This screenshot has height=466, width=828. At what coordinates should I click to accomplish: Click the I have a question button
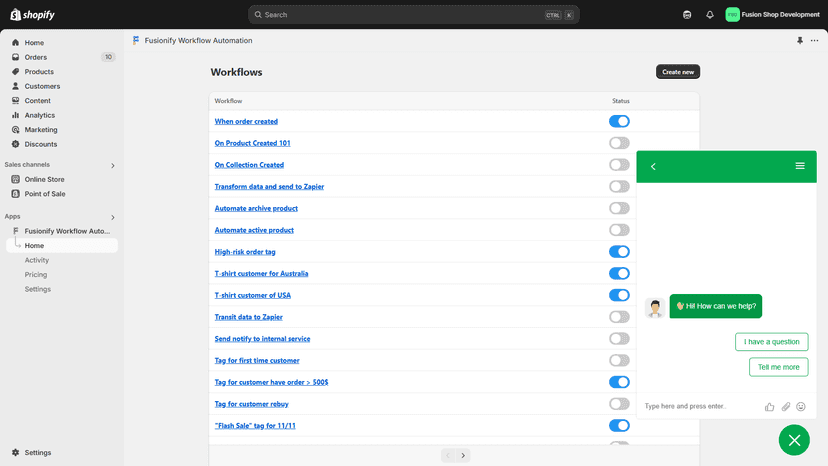[x=771, y=342]
